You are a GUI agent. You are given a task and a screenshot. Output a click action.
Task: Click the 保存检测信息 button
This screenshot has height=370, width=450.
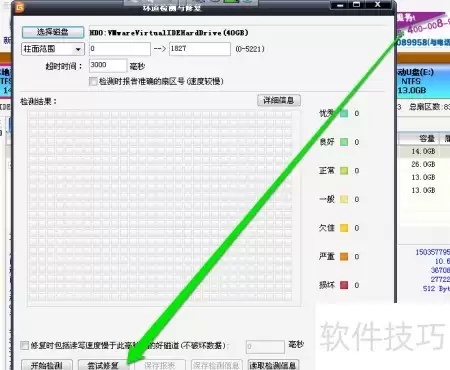pyautogui.click(x=216, y=365)
